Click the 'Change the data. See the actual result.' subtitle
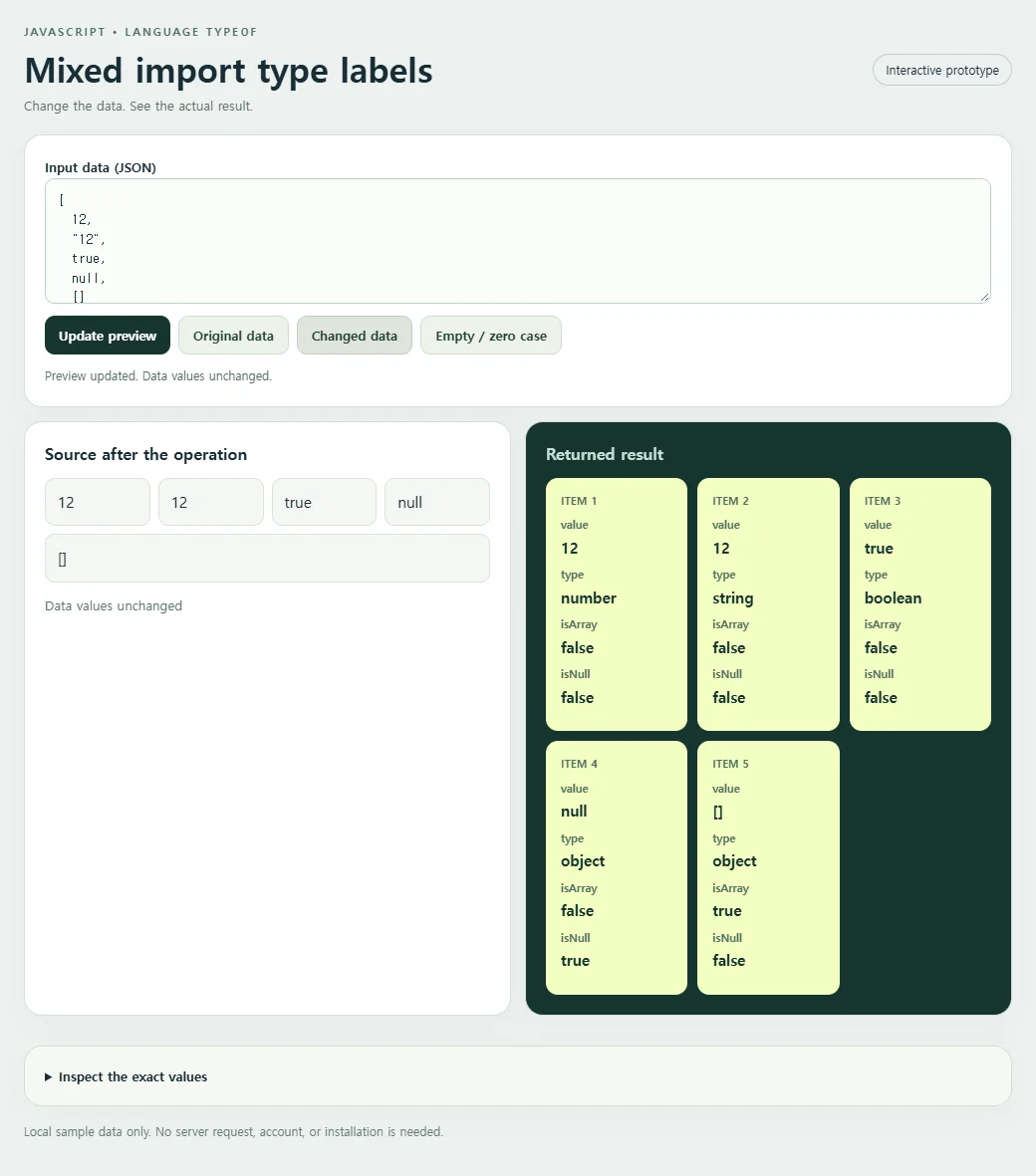 138,106
